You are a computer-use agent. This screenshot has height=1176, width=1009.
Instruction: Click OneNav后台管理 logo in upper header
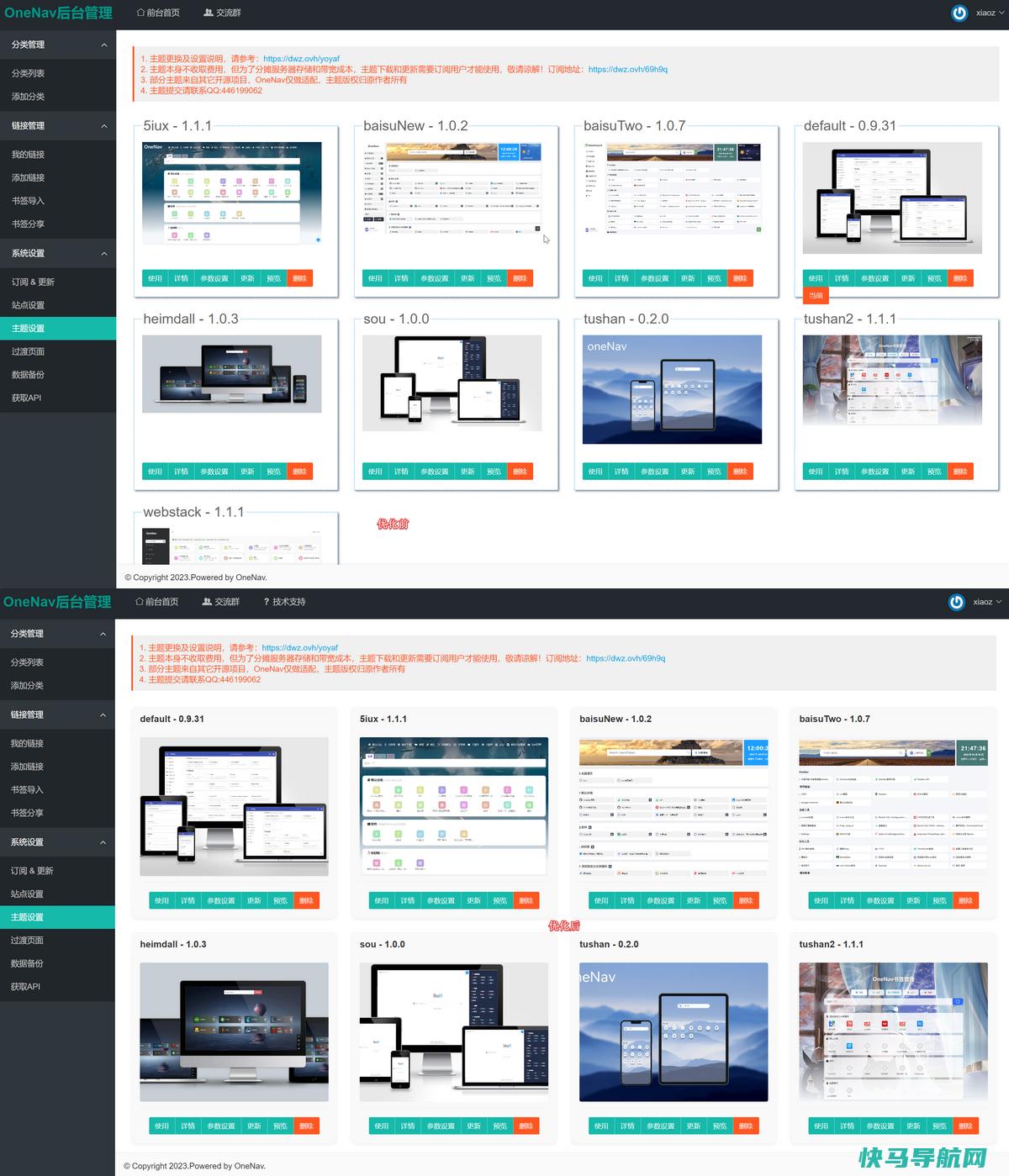[58, 13]
